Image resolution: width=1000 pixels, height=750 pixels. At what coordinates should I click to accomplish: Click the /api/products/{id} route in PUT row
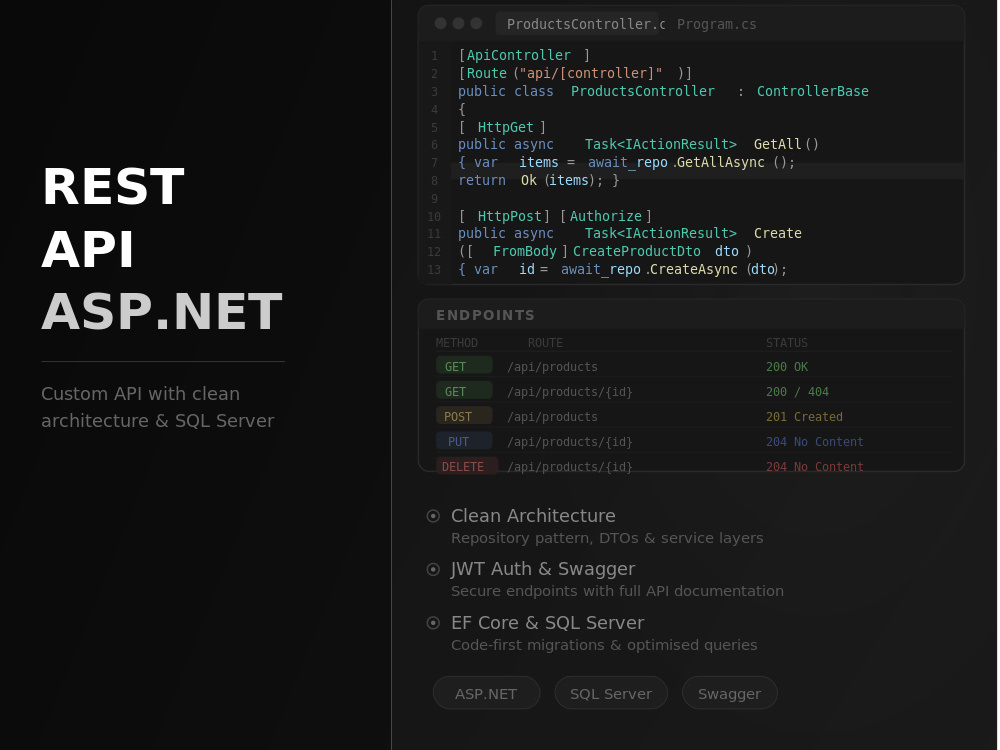click(x=570, y=441)
